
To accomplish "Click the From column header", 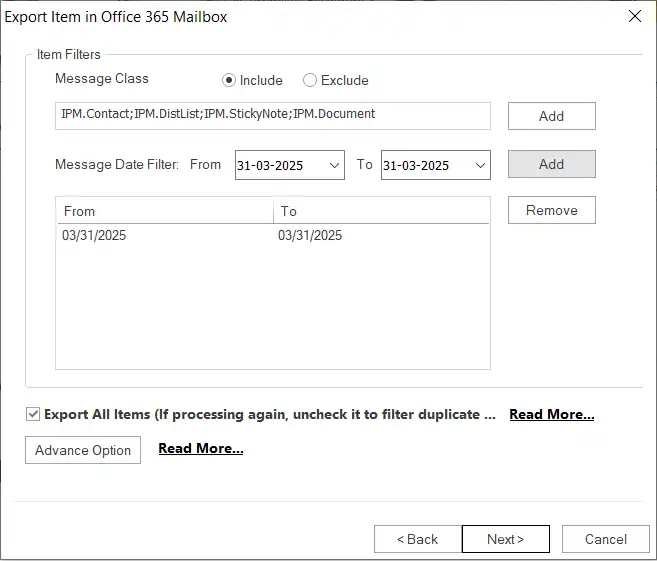I will tap(165, 211).
